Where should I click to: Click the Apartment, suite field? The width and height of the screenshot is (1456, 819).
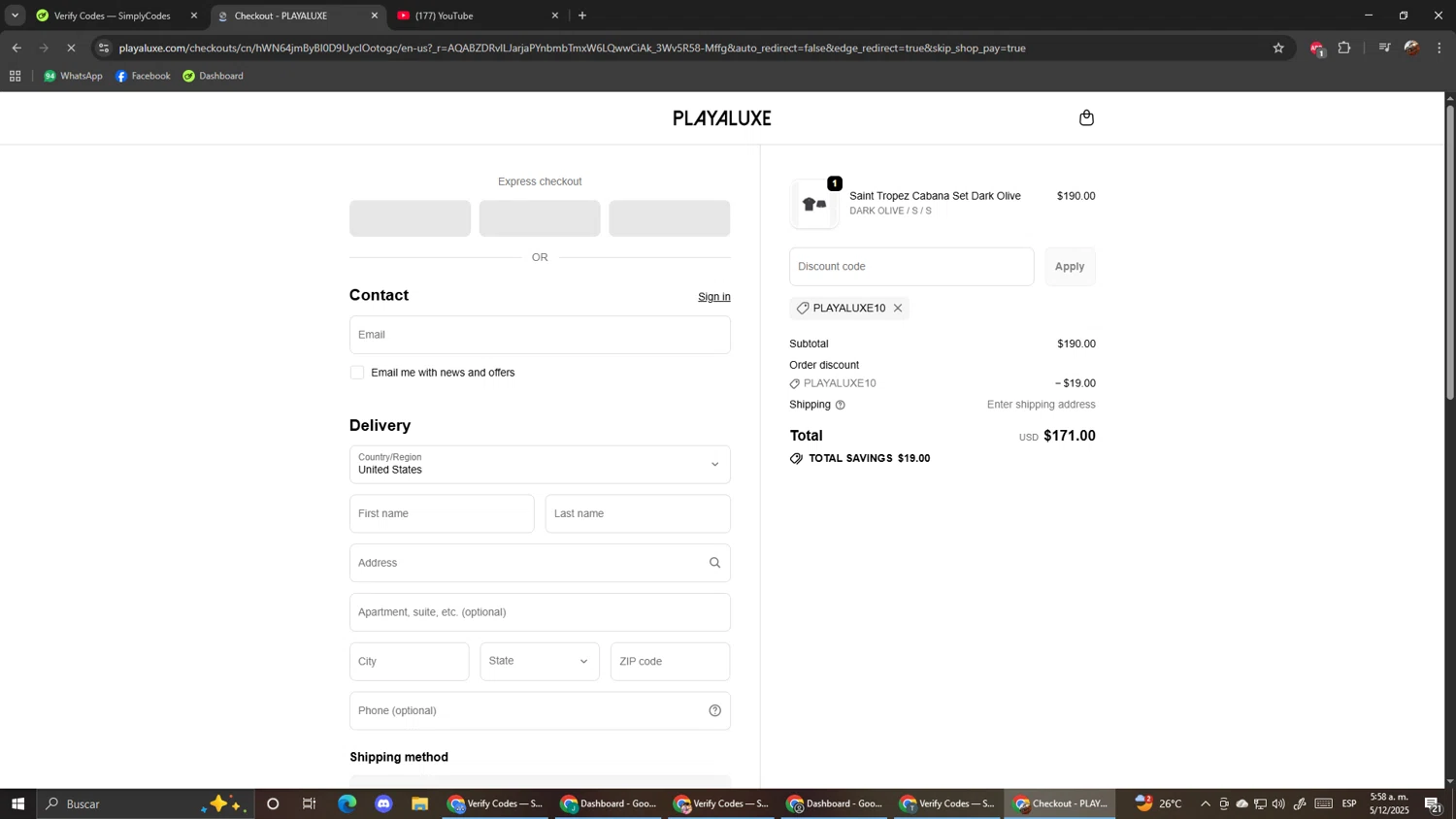(x=540, y=612)
